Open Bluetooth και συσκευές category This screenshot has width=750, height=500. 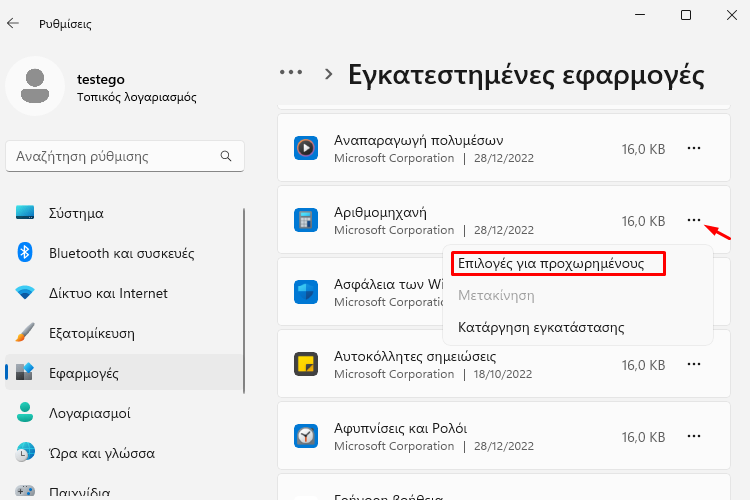pyautogui.click(x=124, y=253)
